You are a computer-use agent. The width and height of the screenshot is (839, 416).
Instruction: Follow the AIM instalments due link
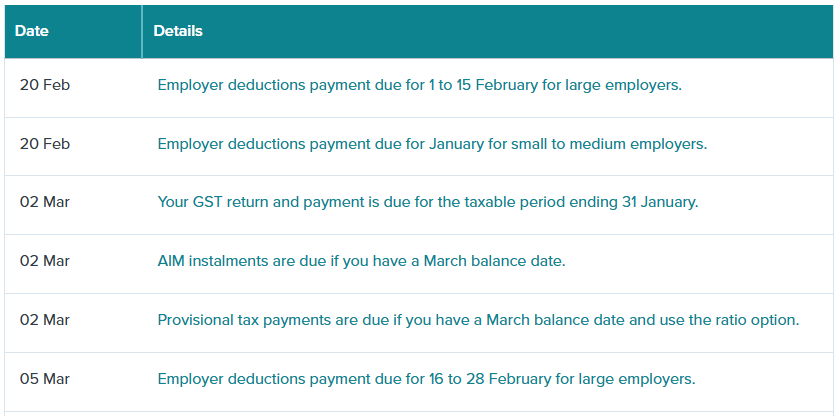[x=361, y=261]
